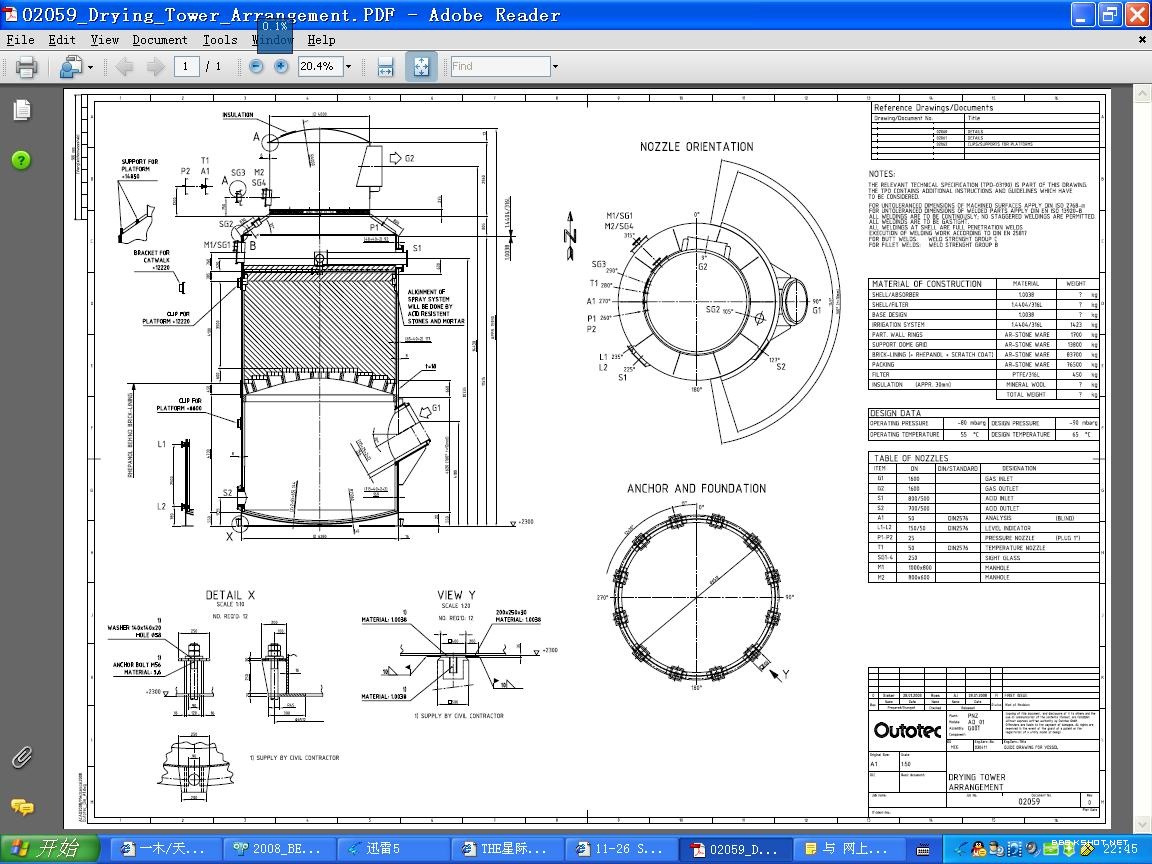Screen dimensions: 1152x864
Task: Click the INSULATION label atop tower drawing
Action: (238, 115)
